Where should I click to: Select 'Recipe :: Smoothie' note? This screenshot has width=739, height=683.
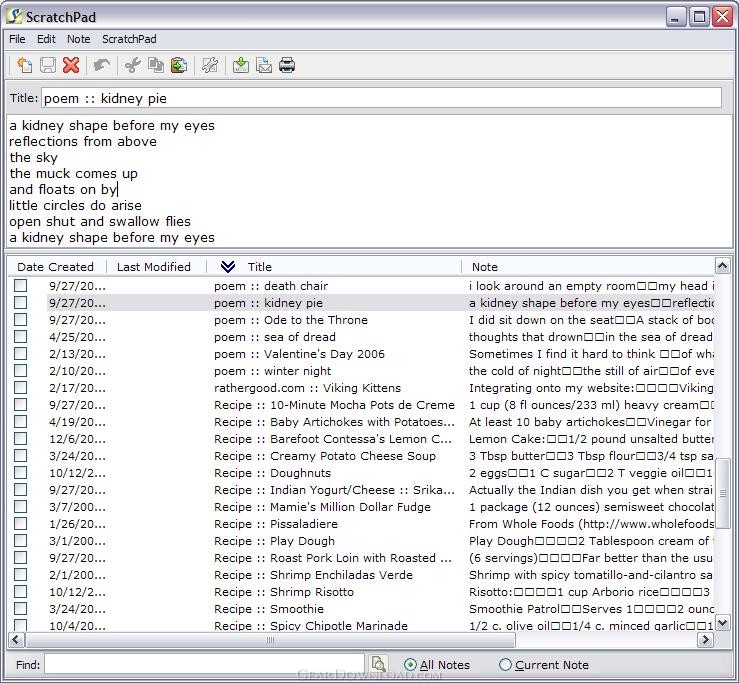click(x=269, y=609)
